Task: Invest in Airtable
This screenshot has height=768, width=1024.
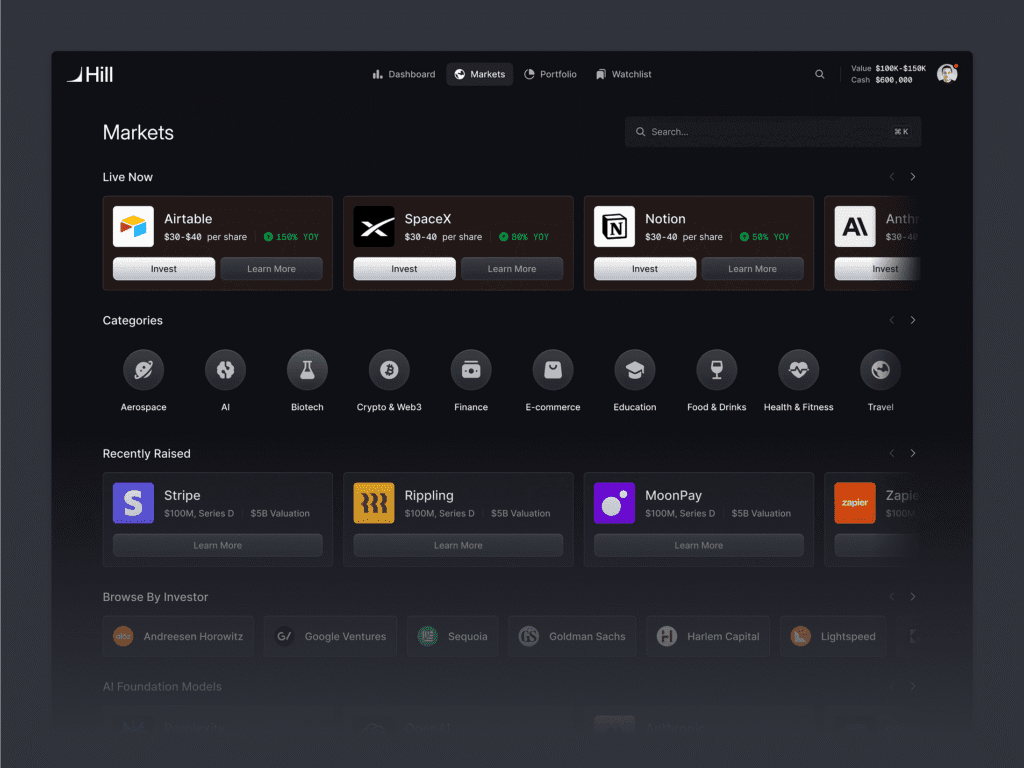Action: 164,269
